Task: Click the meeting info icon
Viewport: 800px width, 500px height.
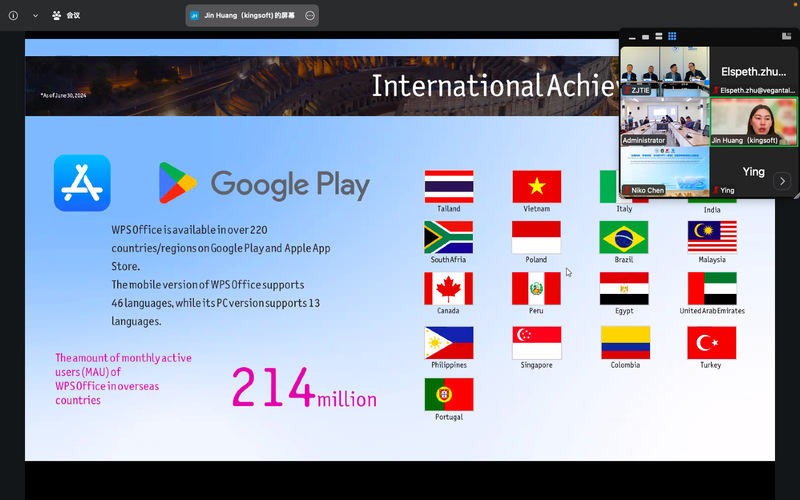Action: [x=13, y=16]
